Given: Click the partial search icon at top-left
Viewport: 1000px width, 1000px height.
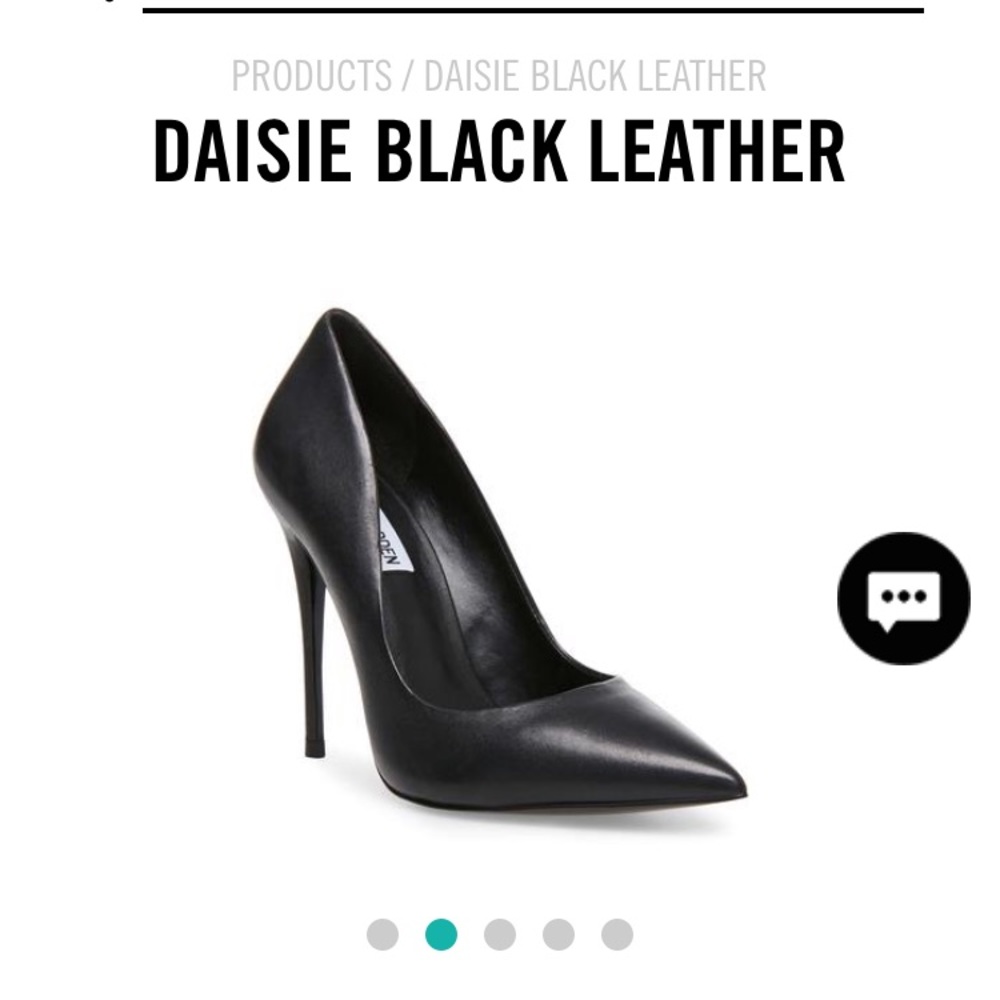Looking at the screenshot, I should coord(110,2).
